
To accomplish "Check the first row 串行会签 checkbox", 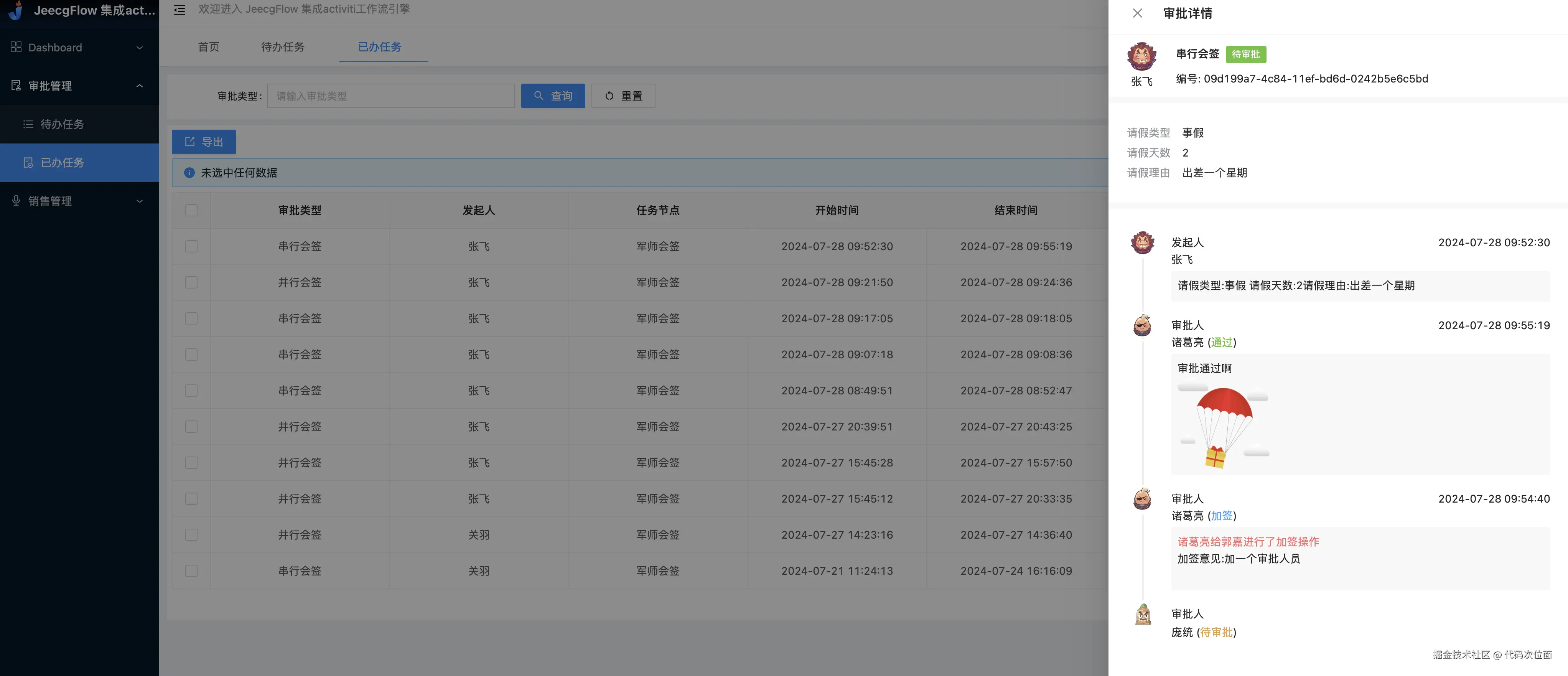I will coord(191,247).
